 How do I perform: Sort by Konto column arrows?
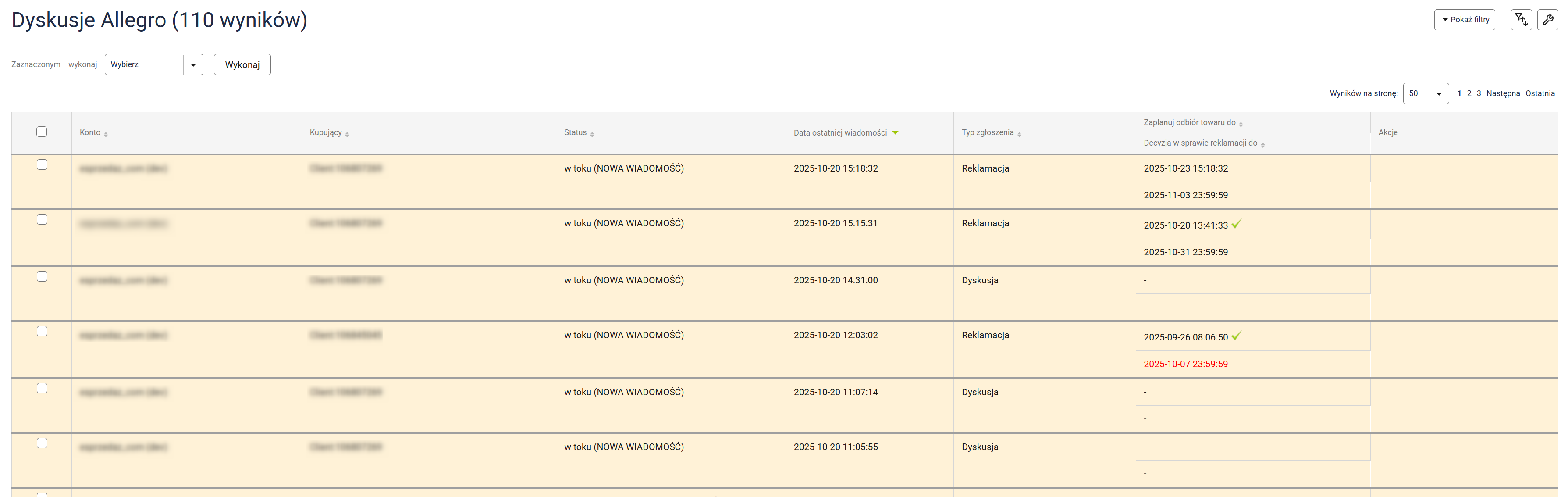tap(106, 134)
